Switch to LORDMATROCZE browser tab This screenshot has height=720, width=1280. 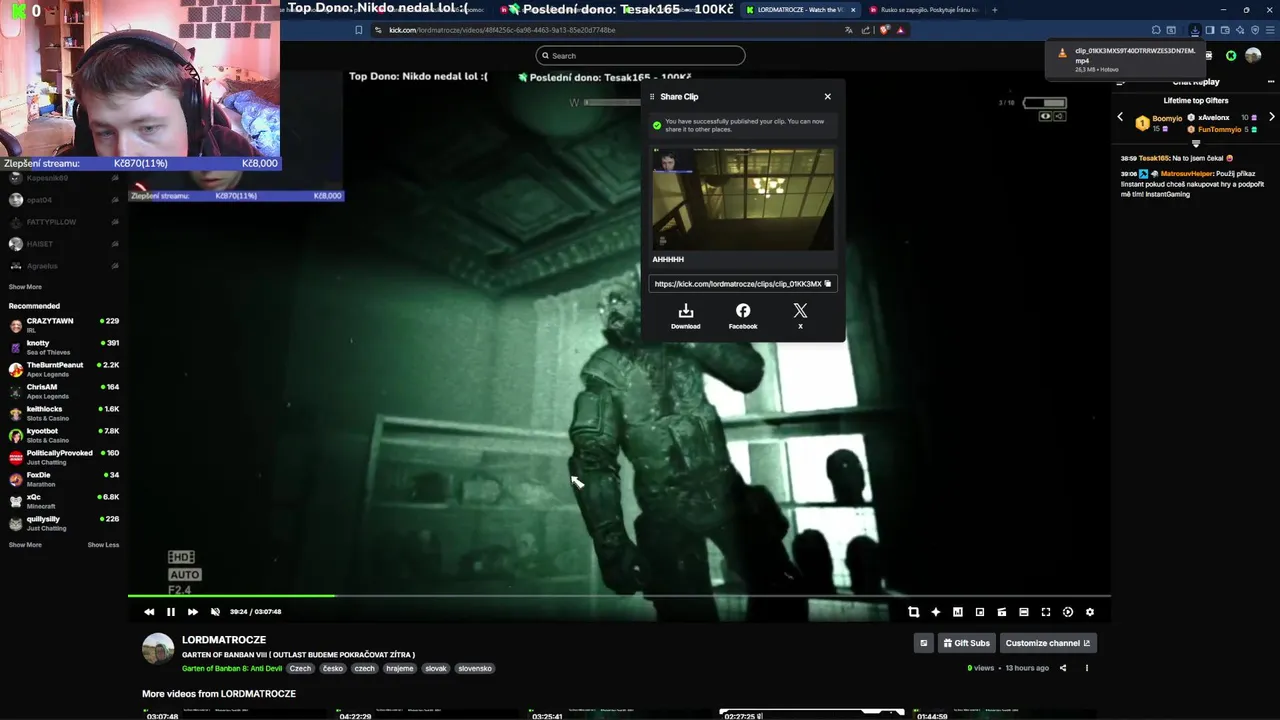click(800, 10)
